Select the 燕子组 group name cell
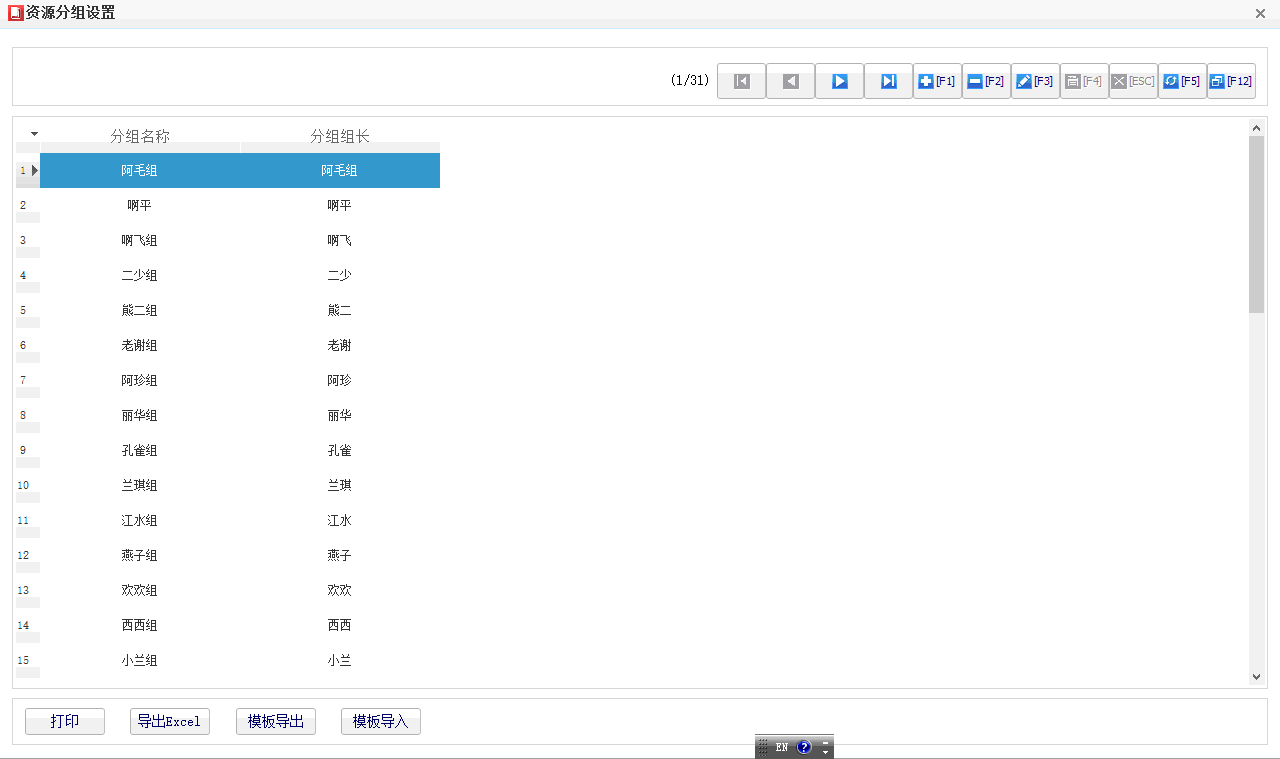 (x=140, y=555)
